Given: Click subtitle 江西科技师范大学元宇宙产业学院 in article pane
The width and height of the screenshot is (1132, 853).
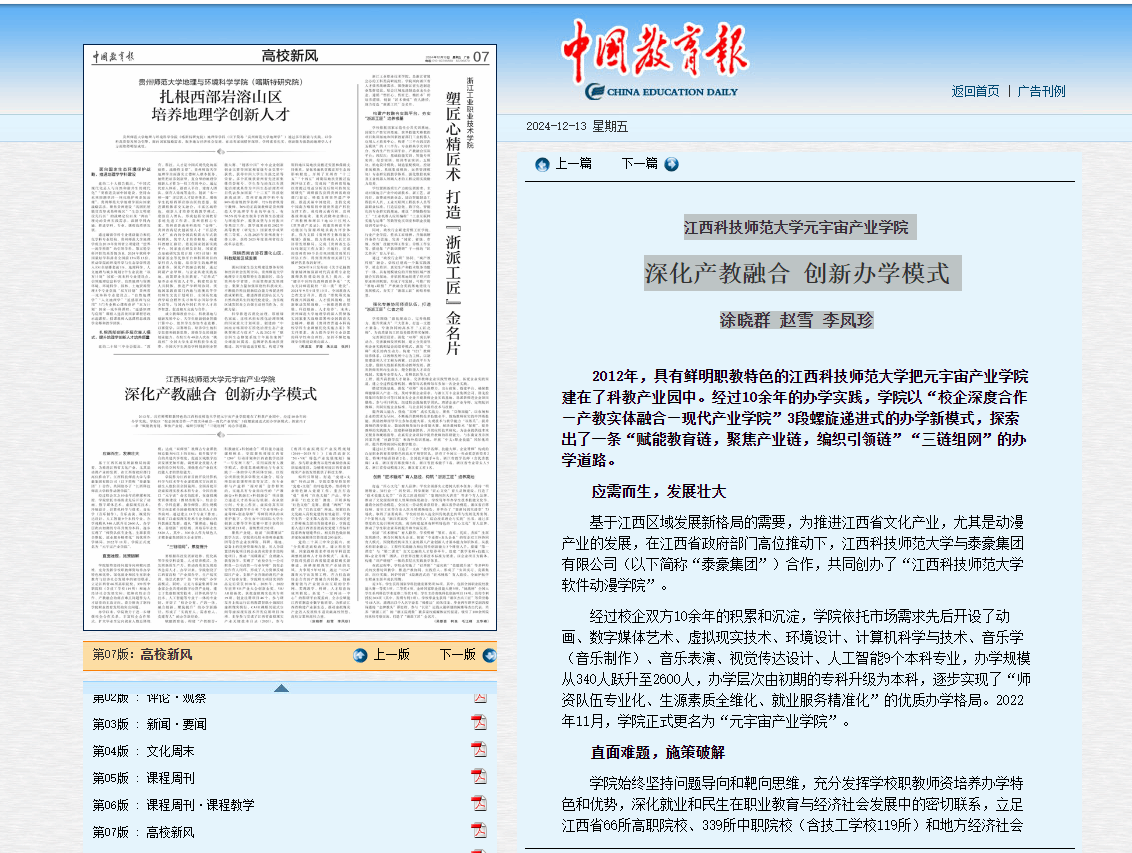Looking at the screenshot, I should [796, 227].
